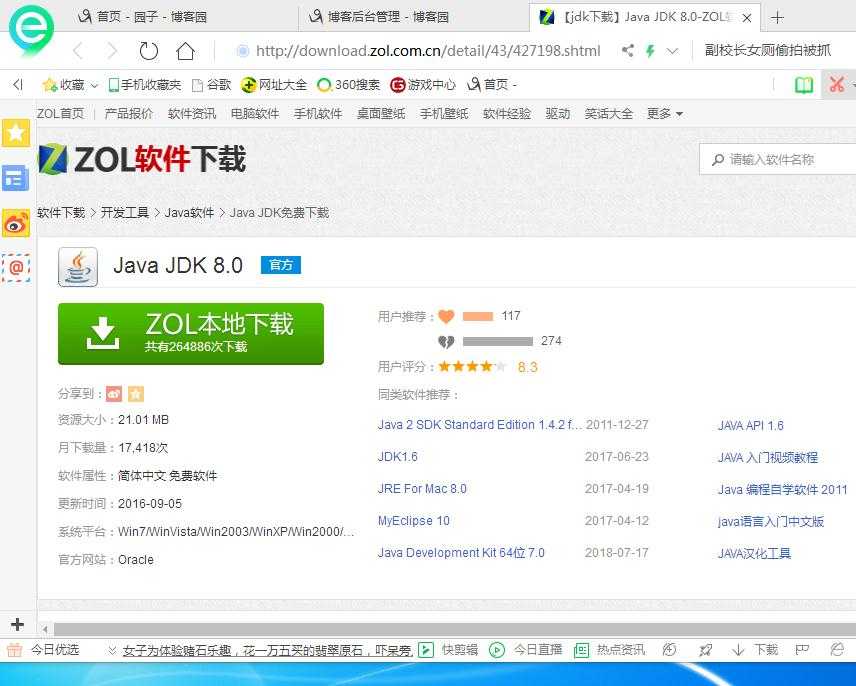Refresh the current page
Image resolution: width=856 pixels, height=686 pixels.
pos(148,49)
